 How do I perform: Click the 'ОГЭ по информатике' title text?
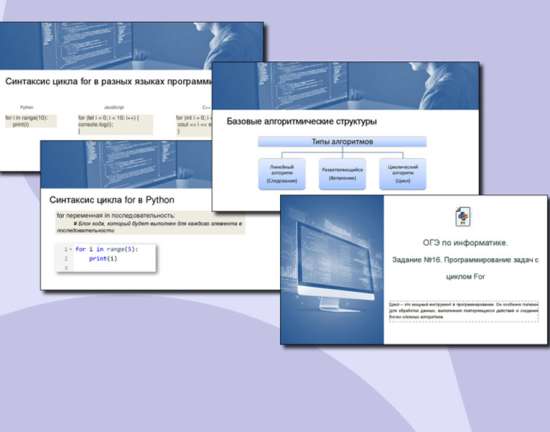pyautogui.click(x=465, y=243)
